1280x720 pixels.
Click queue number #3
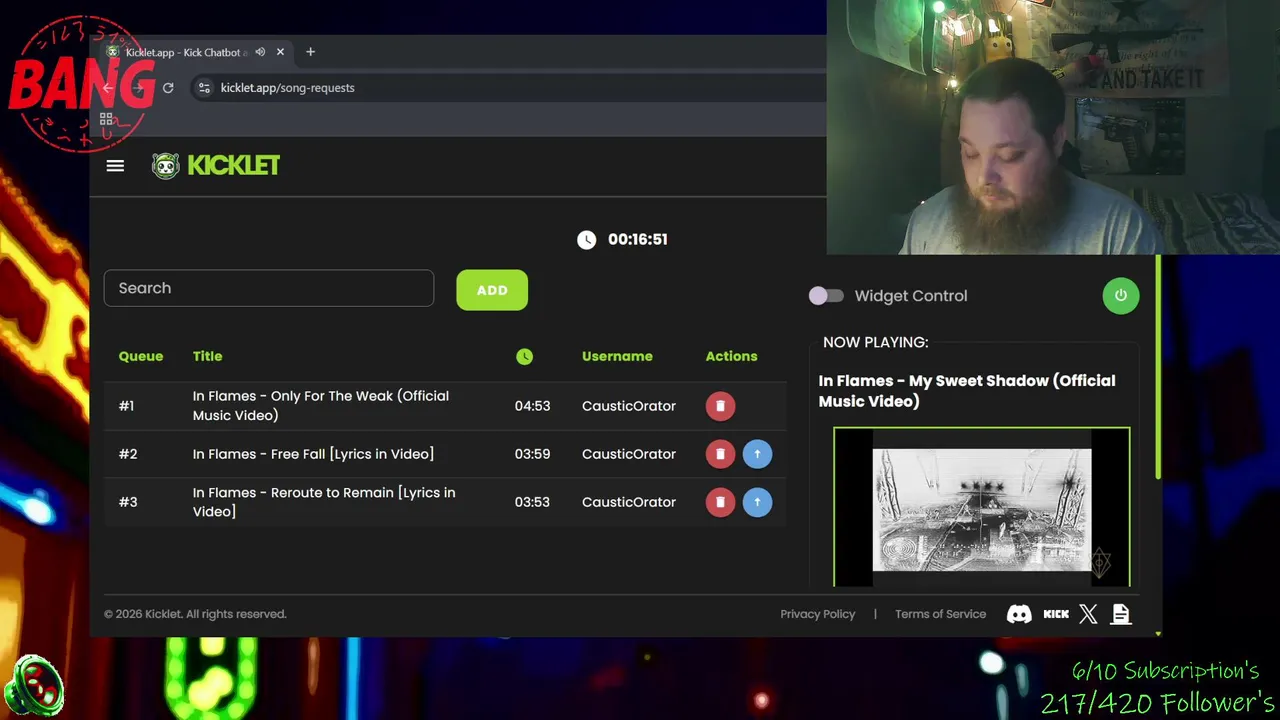click(128, 502)
